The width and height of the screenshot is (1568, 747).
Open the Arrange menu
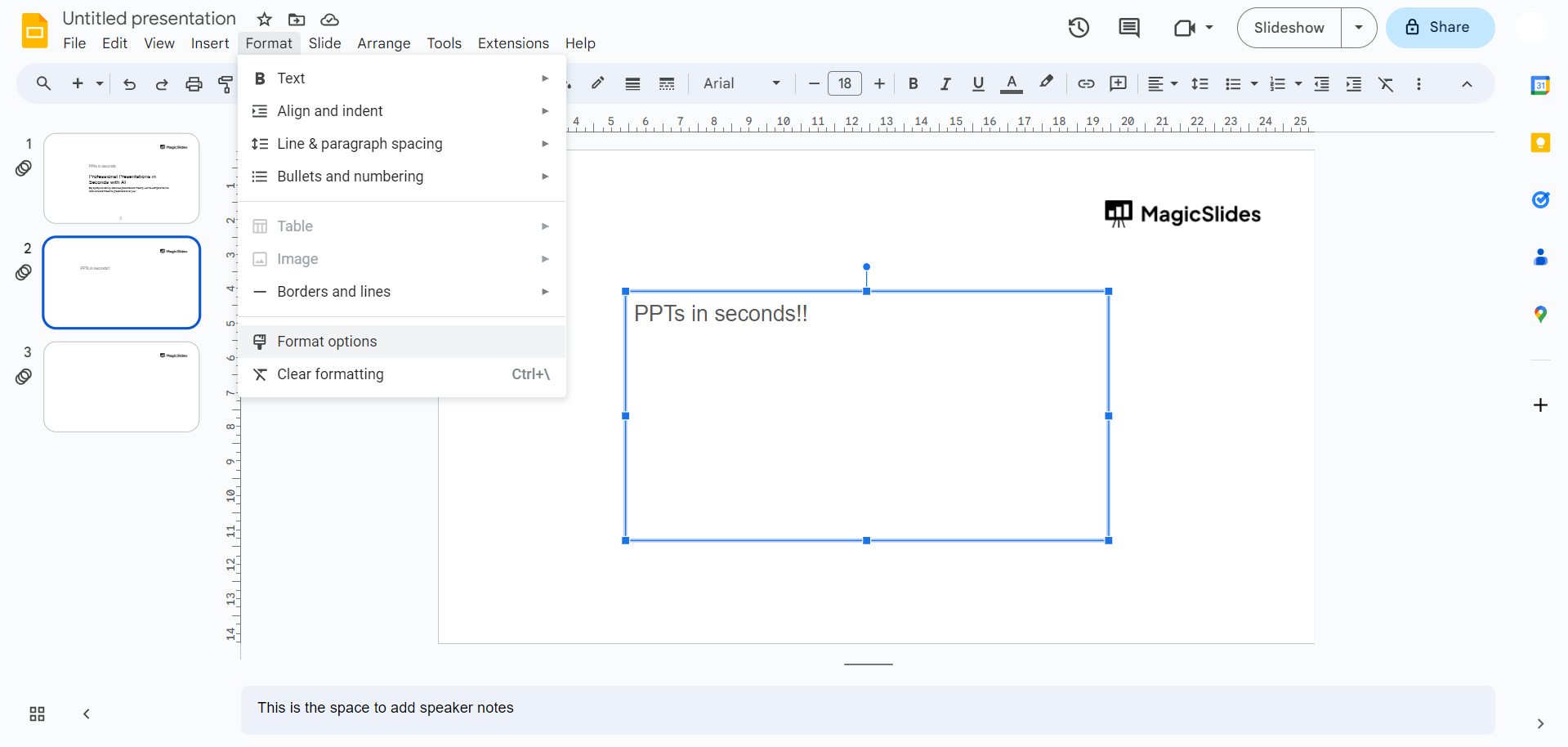coord(384,43)
